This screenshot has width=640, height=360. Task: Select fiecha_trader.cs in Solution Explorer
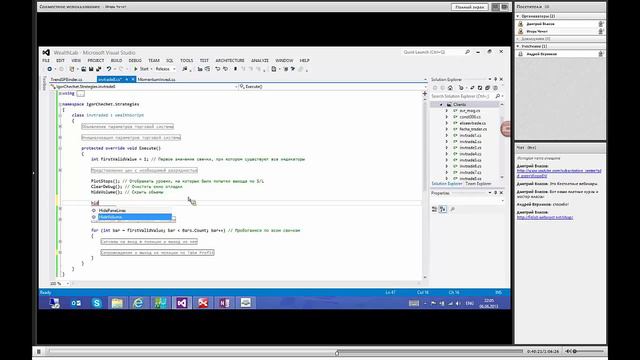pyautogui.click(x=473, y=129)
